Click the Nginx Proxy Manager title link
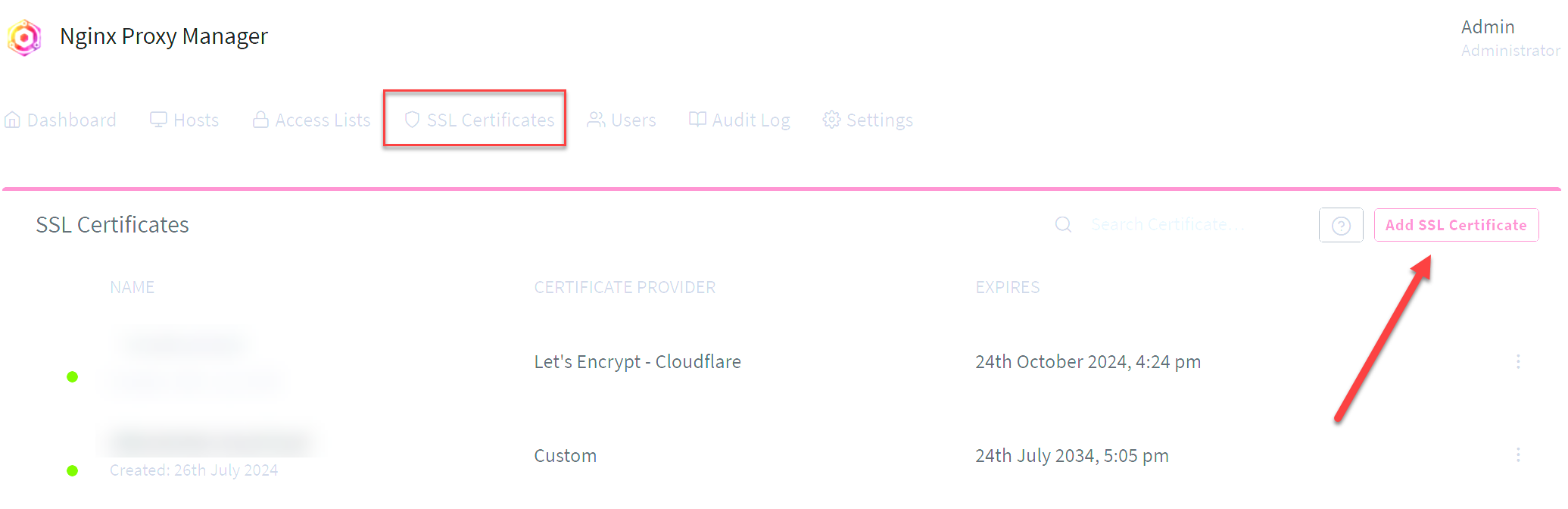 coord(164,36)
